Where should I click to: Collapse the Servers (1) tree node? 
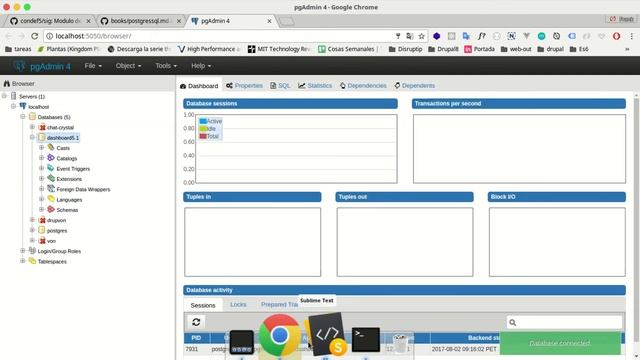4,96
